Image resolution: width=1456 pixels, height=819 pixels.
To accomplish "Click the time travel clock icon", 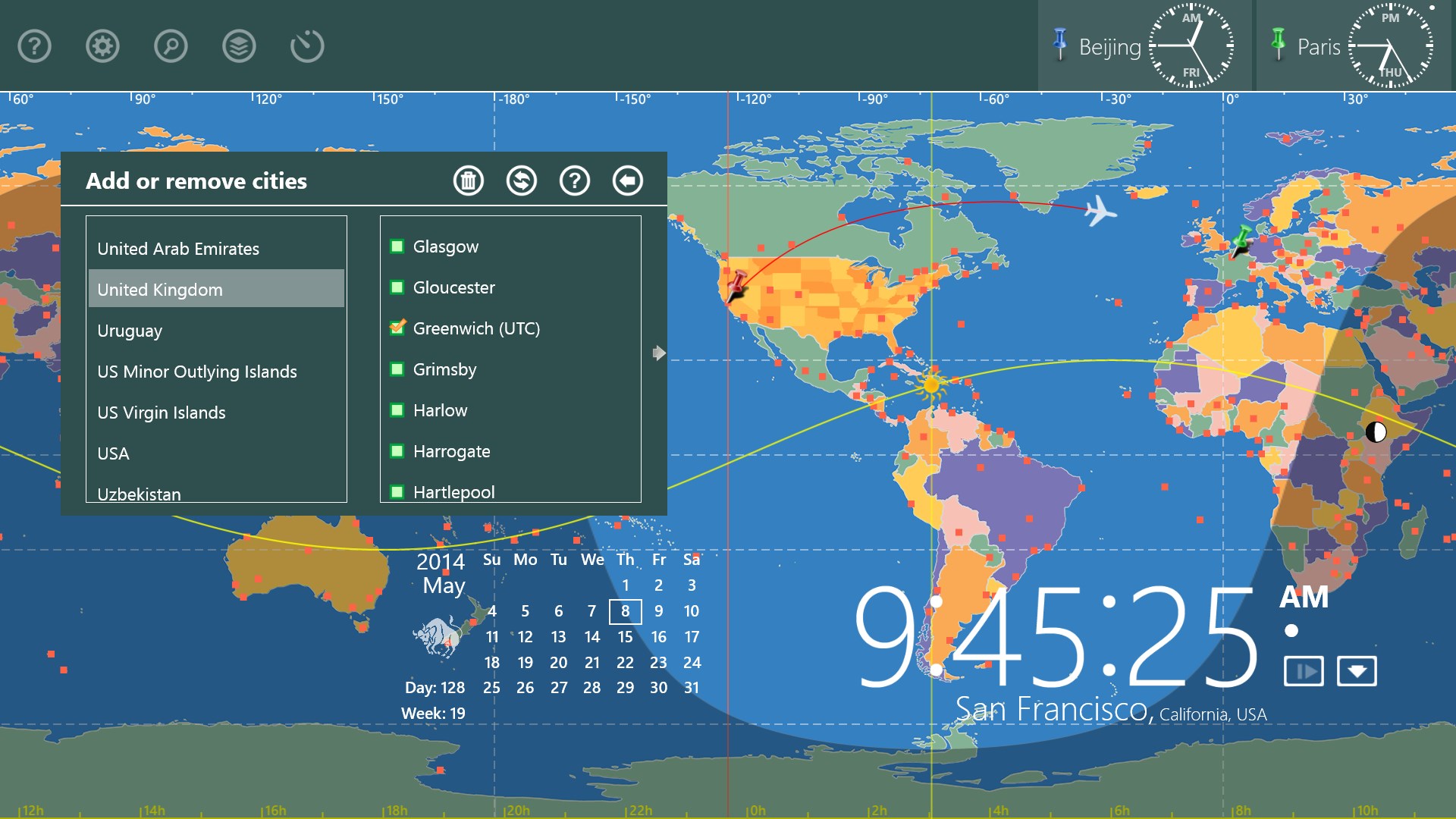I will (307, 46).
